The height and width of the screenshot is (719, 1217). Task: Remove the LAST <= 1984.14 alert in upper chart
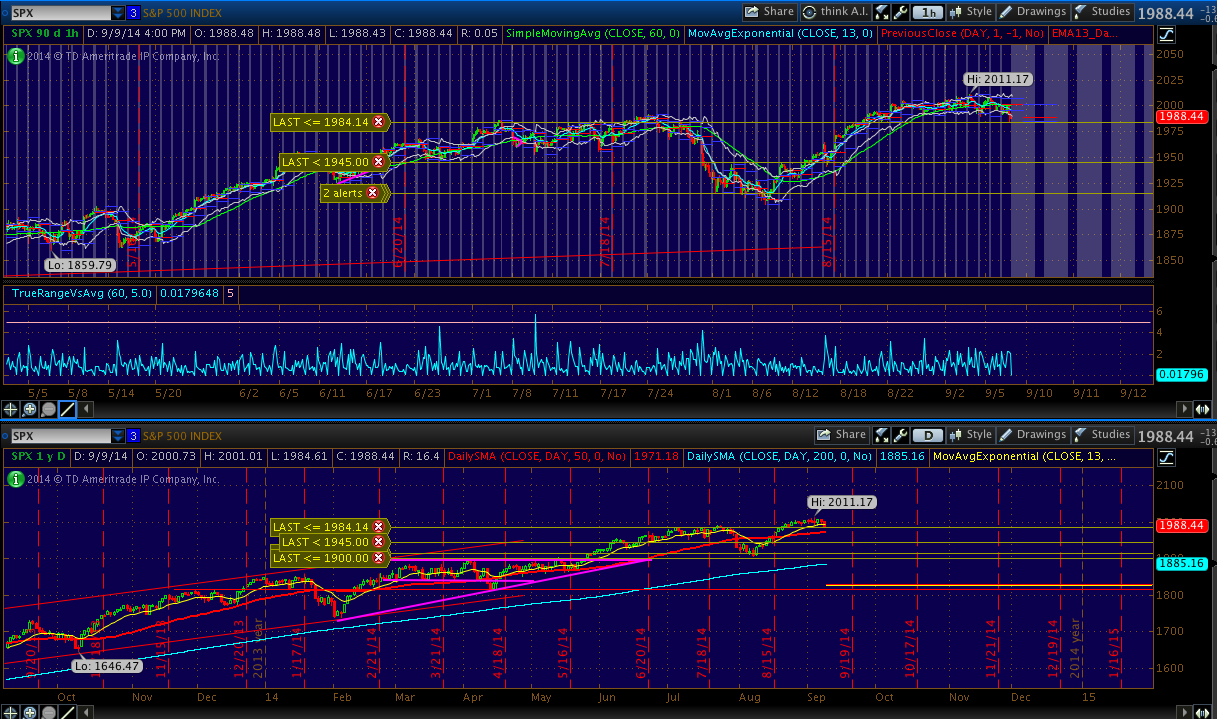pyautogui.click(x=379, y=122)
